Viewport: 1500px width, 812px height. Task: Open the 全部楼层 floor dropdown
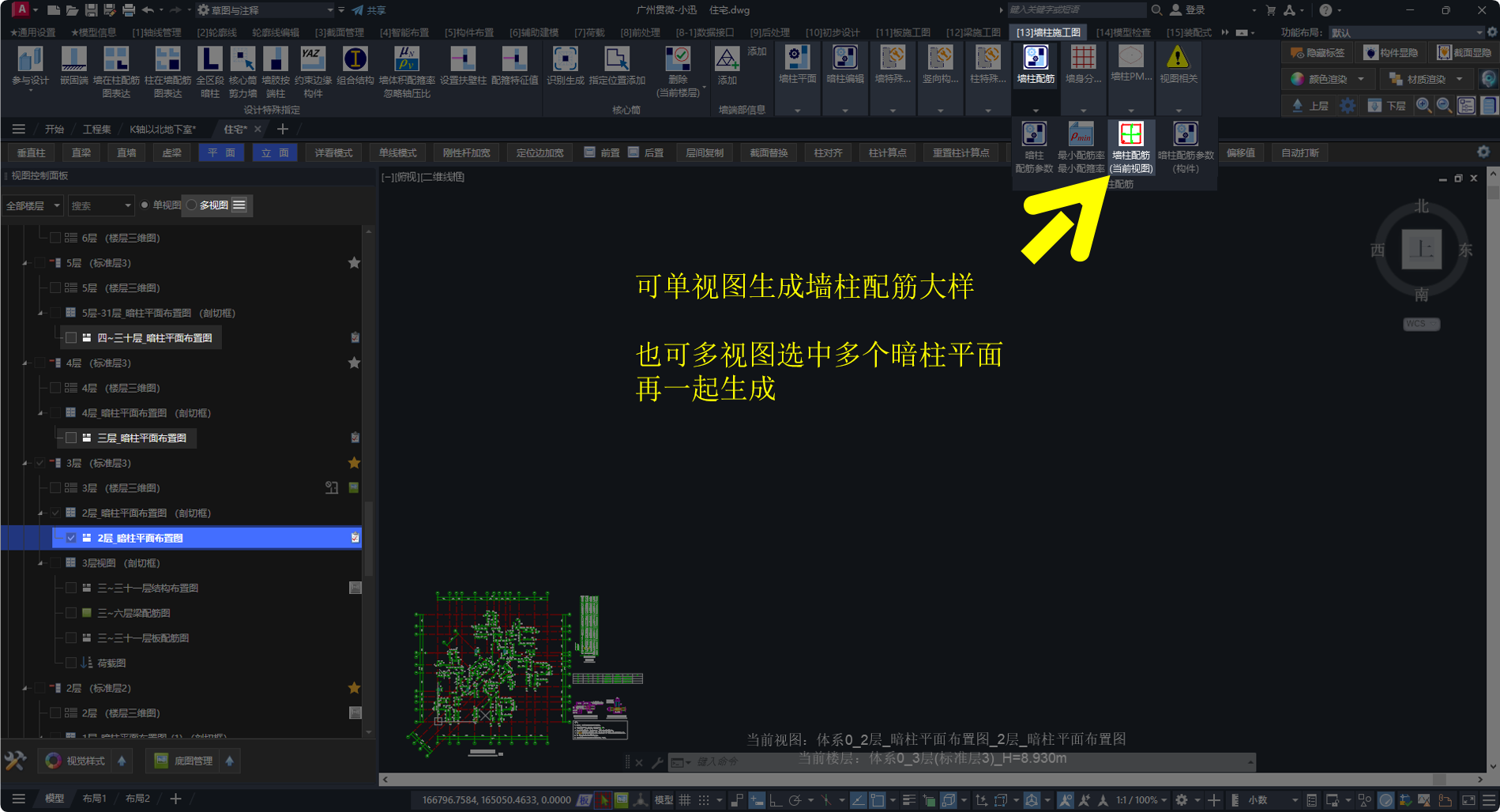click(x=33, y=205)
